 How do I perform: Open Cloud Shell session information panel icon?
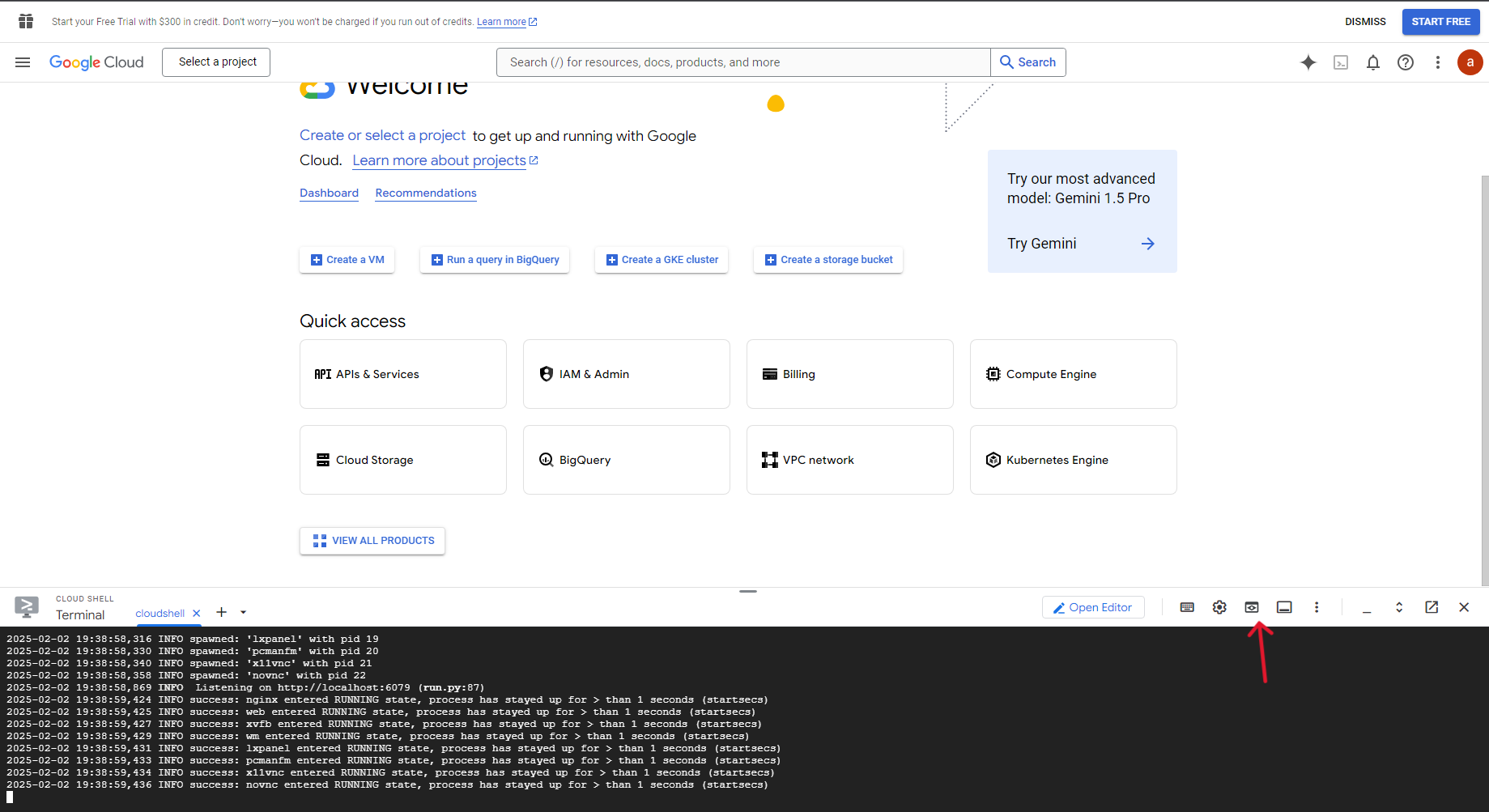(x=1284, y=607)
